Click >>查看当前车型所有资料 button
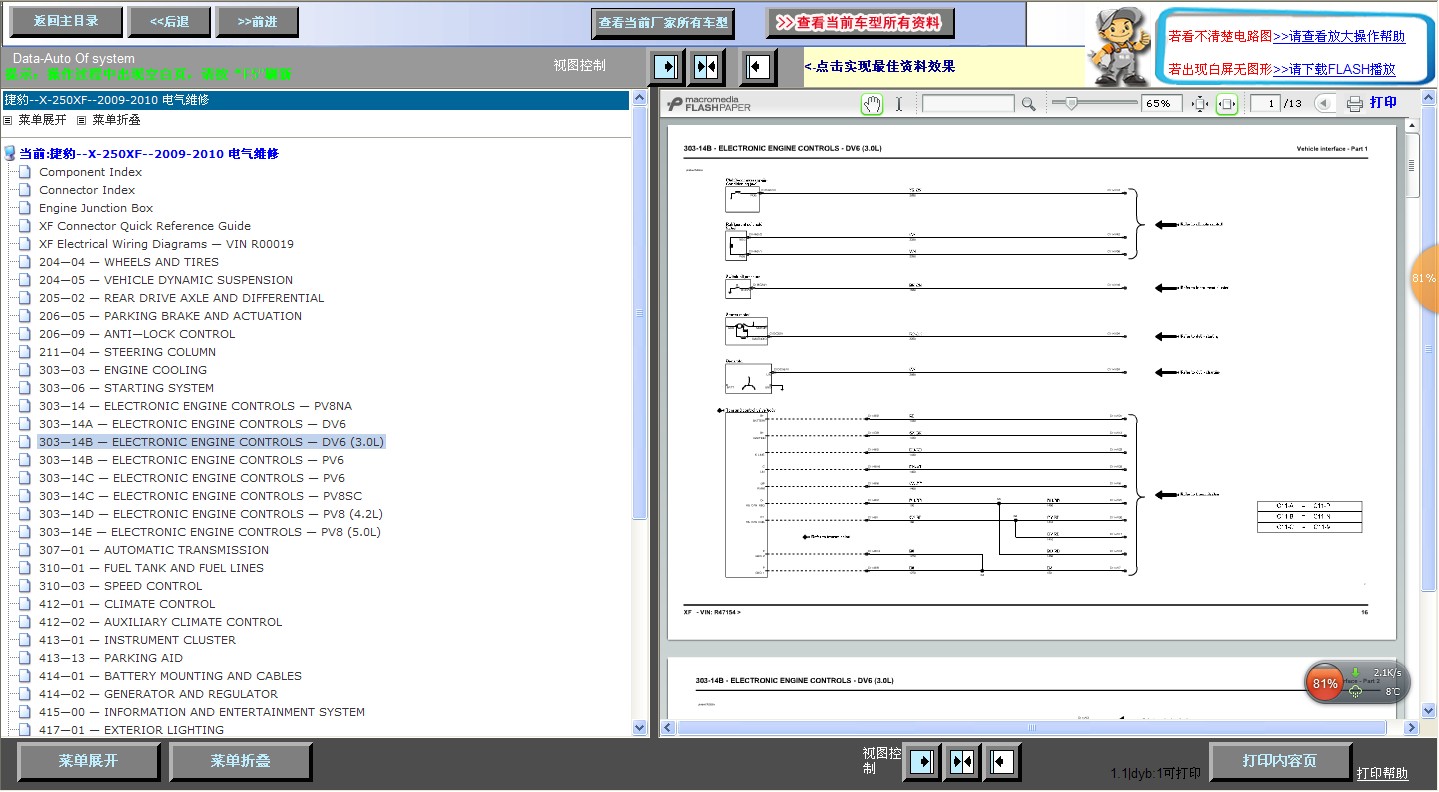 [860, 22]
